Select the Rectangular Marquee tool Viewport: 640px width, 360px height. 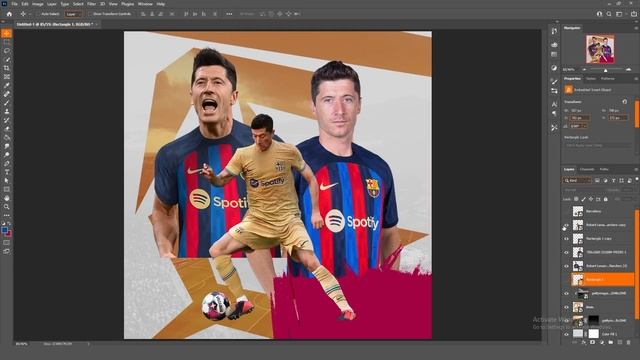[x=7, y=42]
